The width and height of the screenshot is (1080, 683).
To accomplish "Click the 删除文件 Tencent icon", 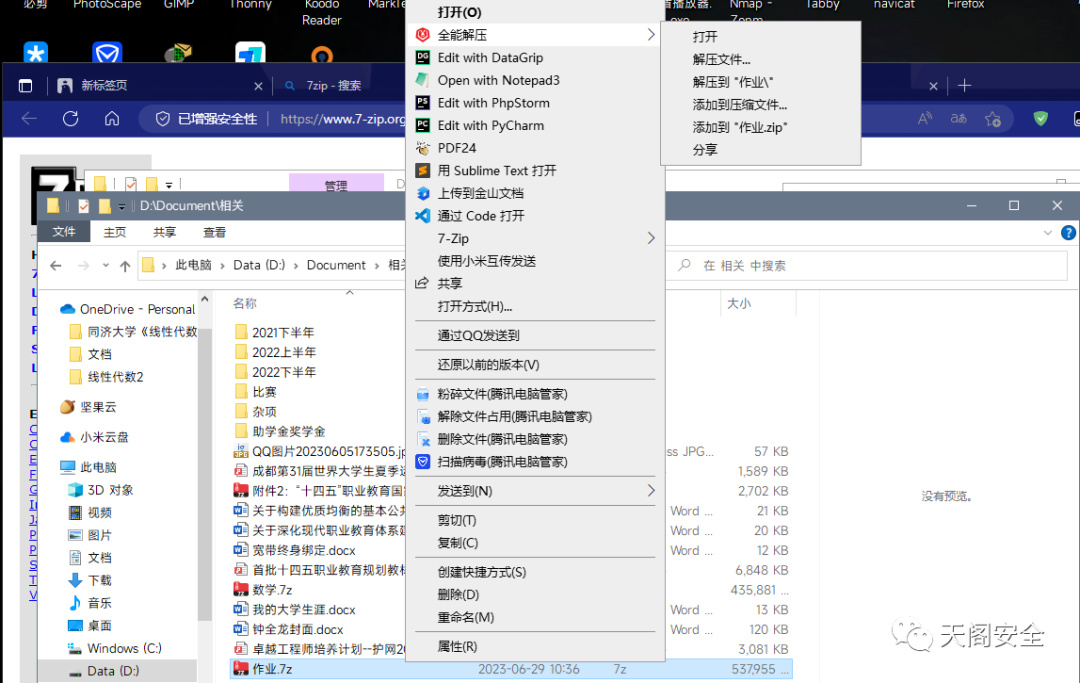I will pos(423,439).
